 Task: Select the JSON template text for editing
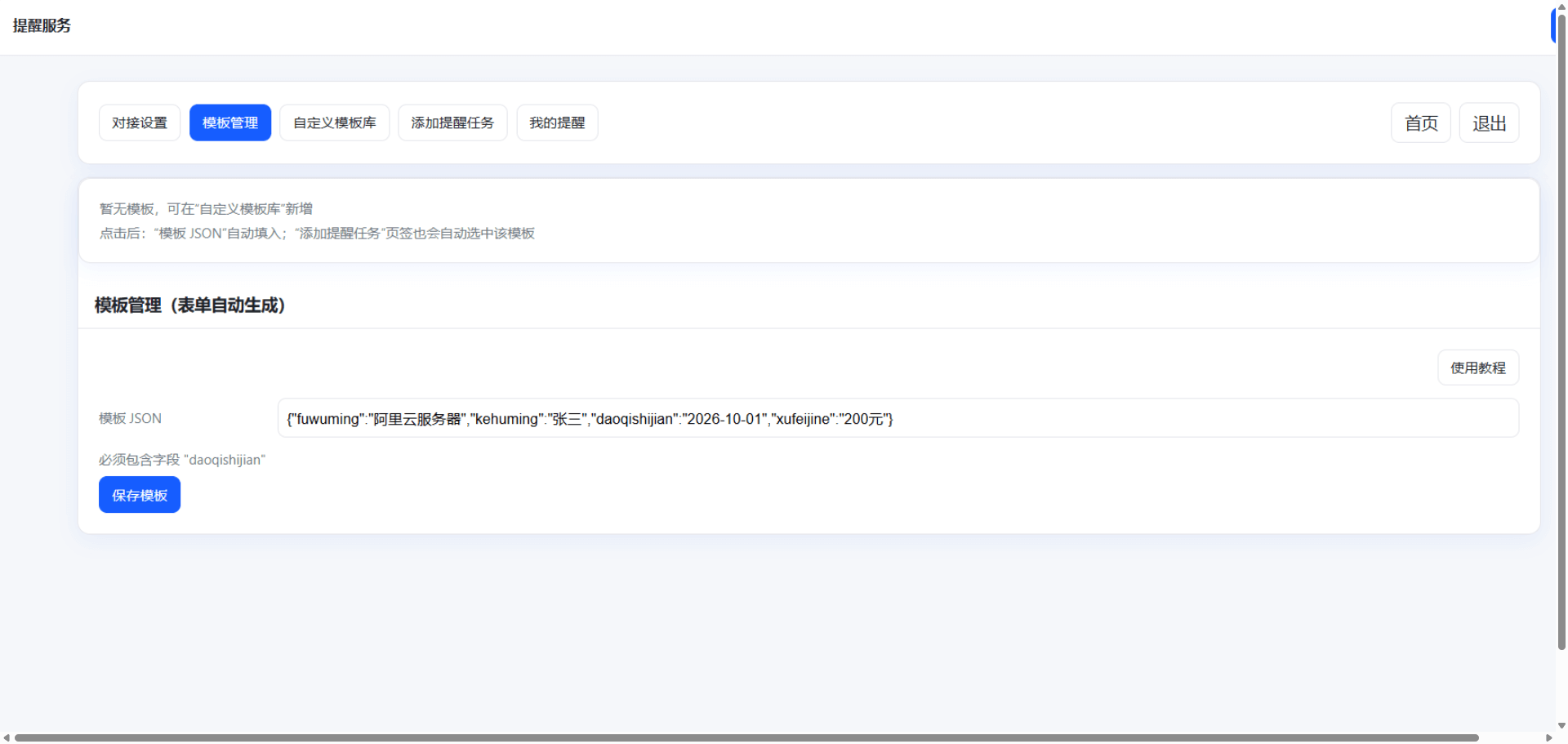coord(590,418)
